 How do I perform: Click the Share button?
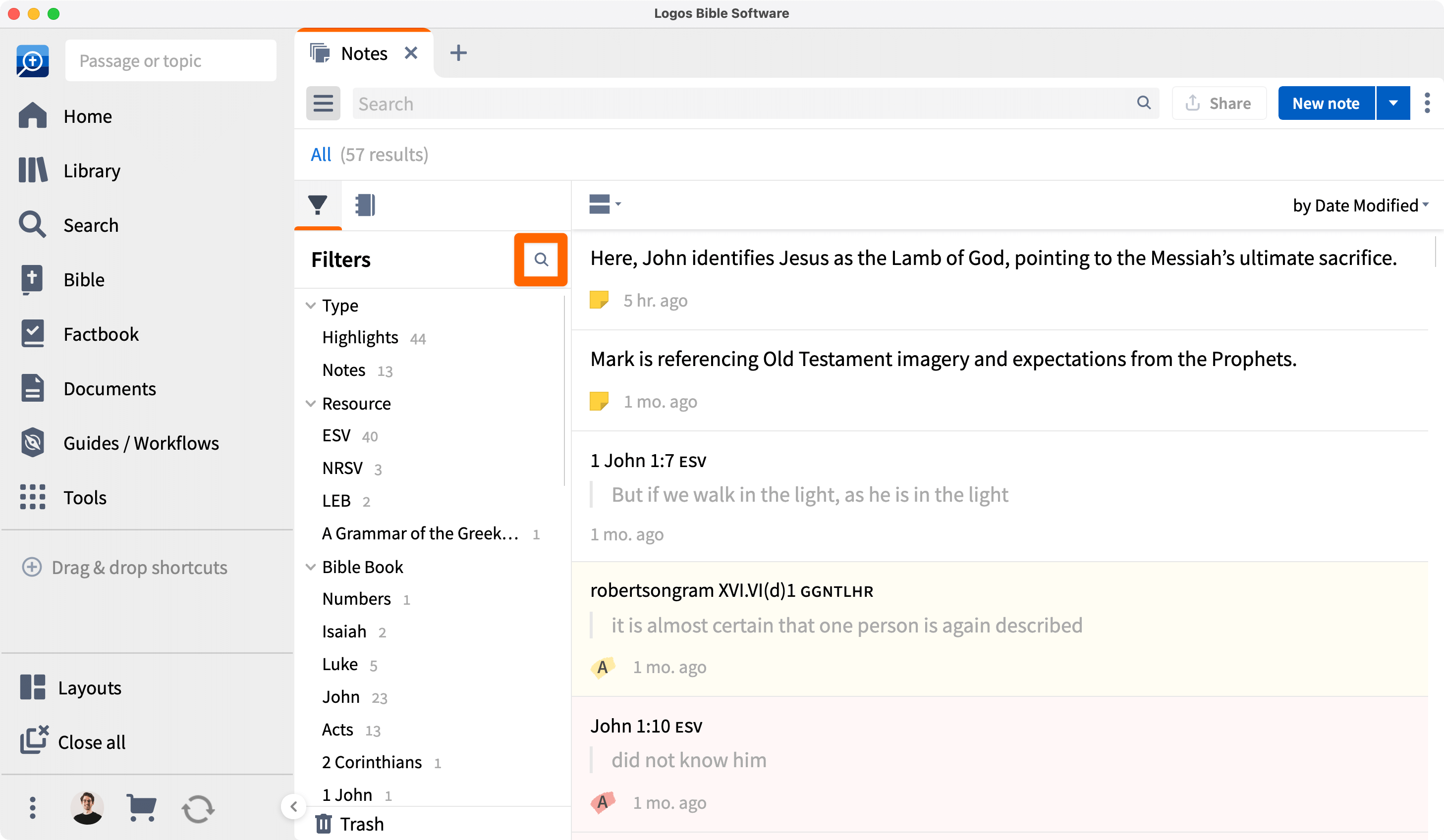click(x=1219, y=104)
